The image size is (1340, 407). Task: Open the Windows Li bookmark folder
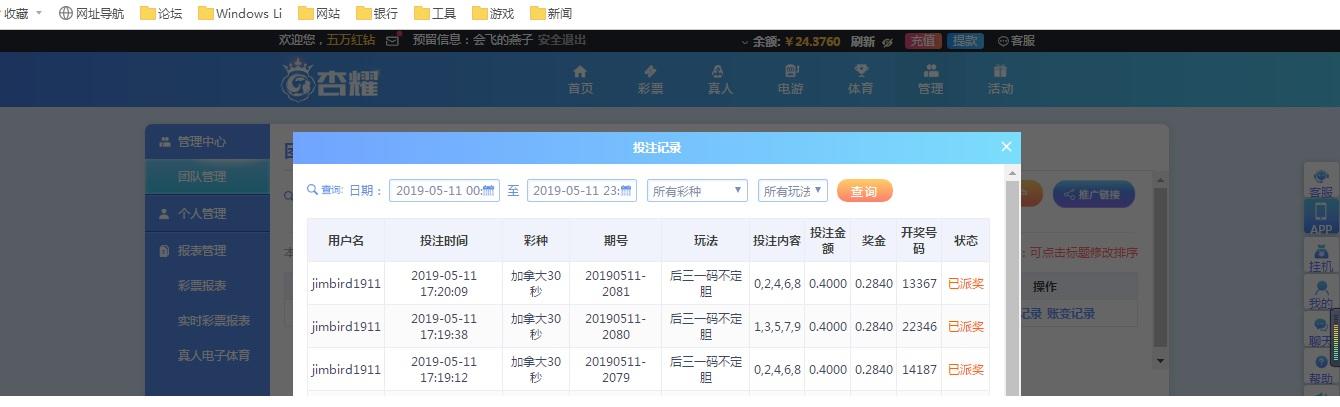(x=240, y=13)
